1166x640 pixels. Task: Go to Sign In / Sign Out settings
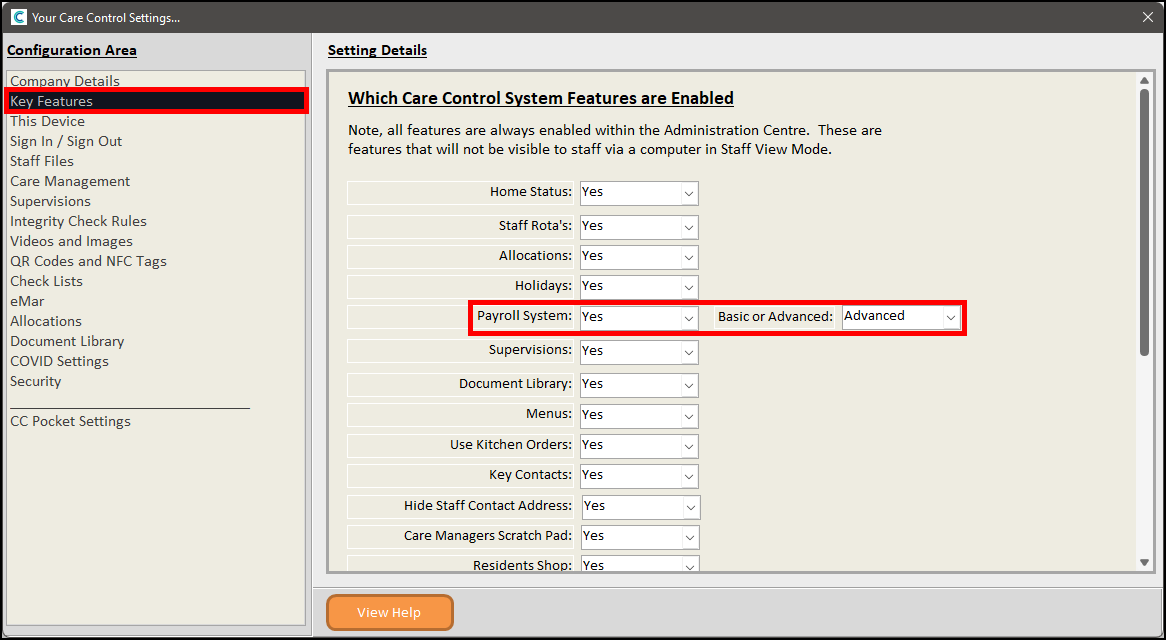pyautogui.click(x=66, y=141)
